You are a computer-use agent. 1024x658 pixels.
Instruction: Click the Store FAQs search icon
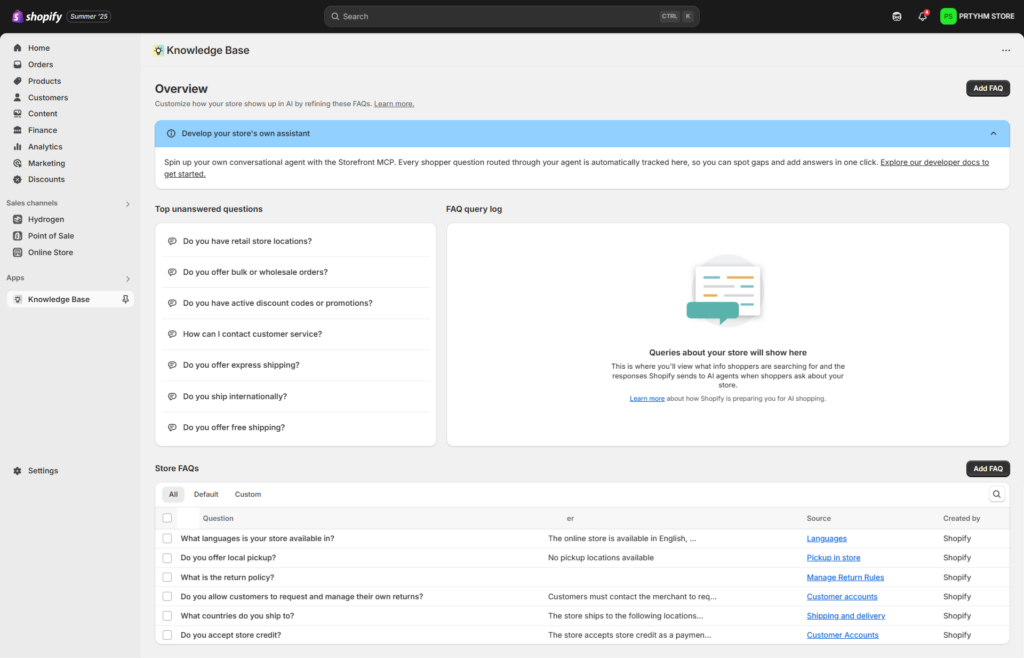(x=997, y=494)
